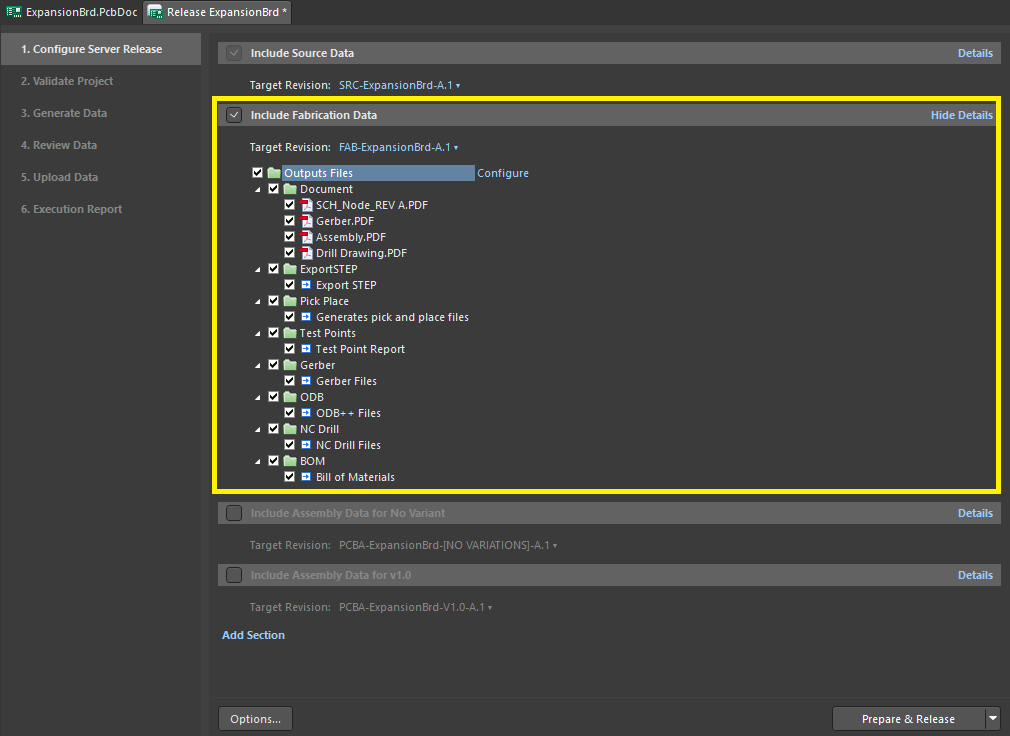Go to Generate Data step
This screenshot has width=1010, height=736.
[101, 113]
